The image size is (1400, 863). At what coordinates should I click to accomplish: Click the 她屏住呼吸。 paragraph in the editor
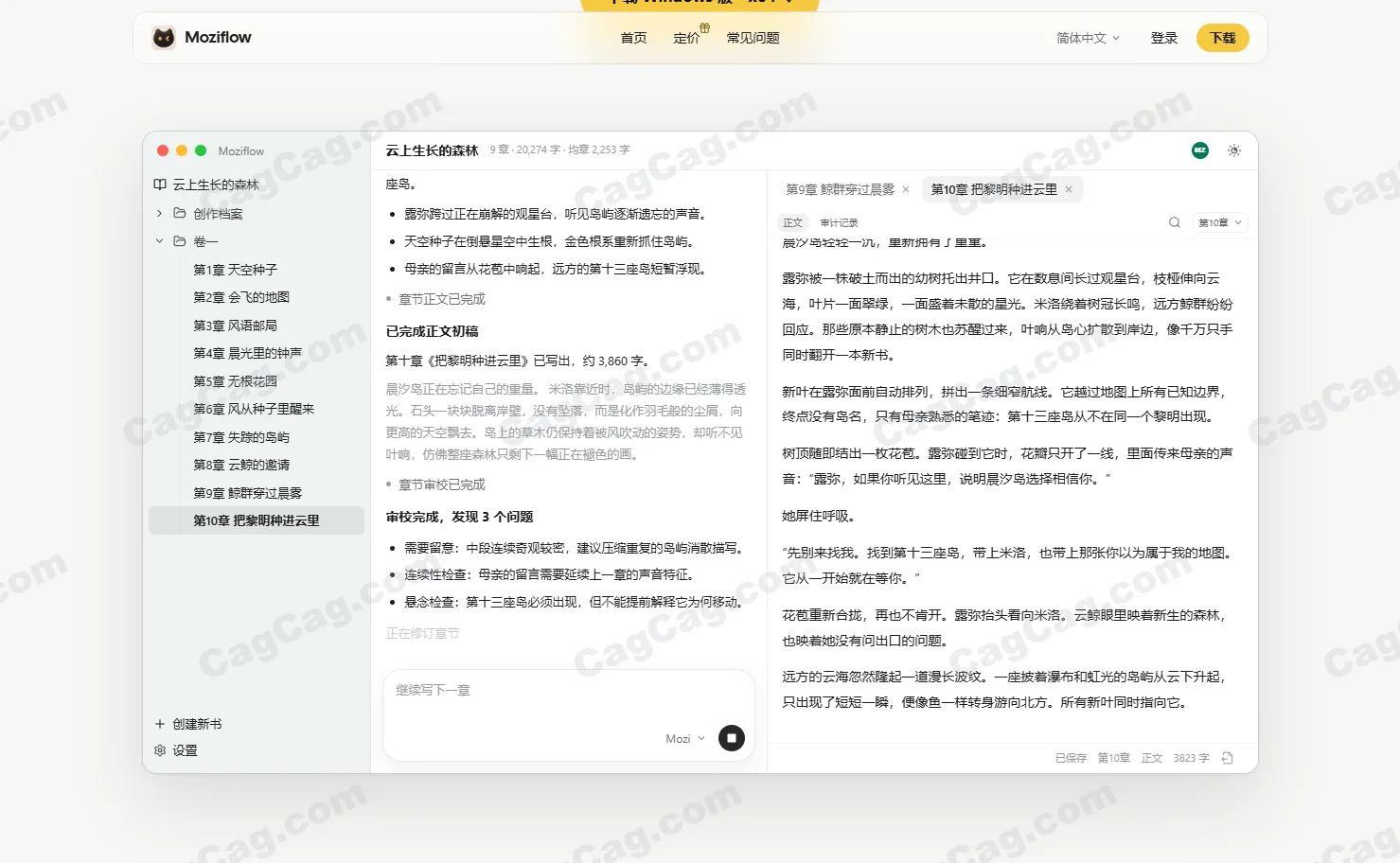(x=819, y=517)
